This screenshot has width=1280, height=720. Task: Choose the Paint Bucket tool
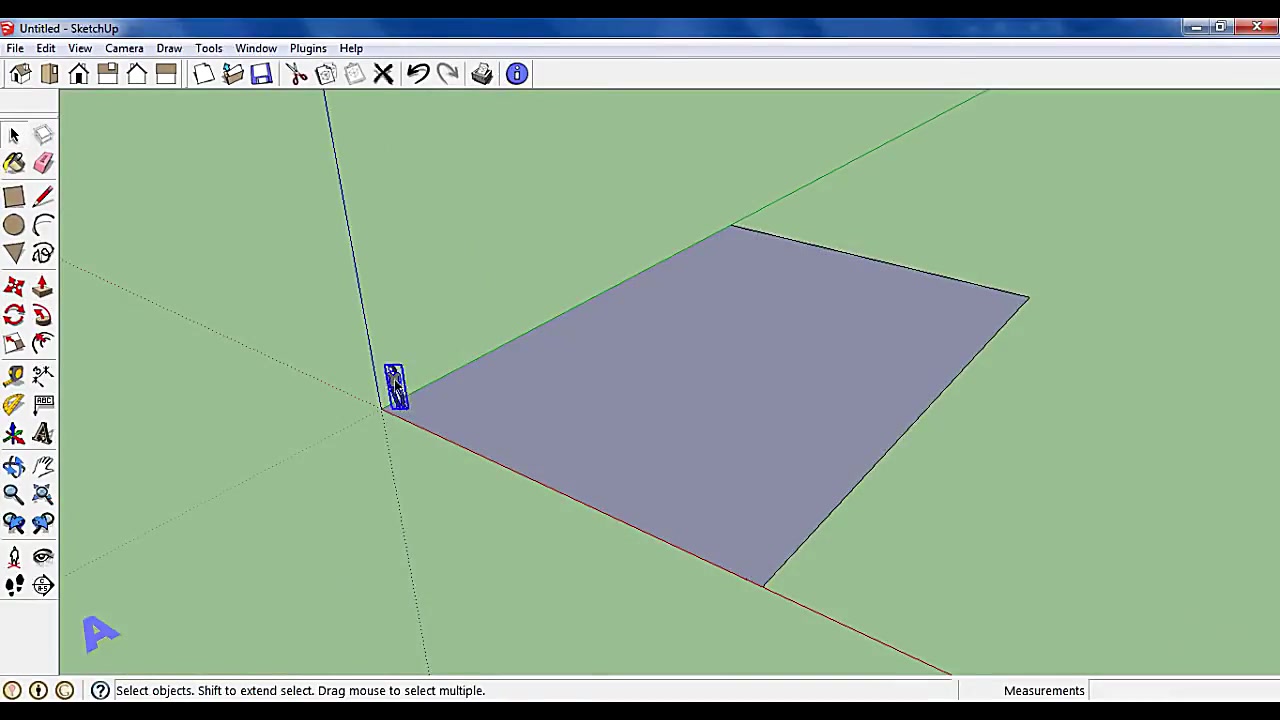click(x=14, y=163)
